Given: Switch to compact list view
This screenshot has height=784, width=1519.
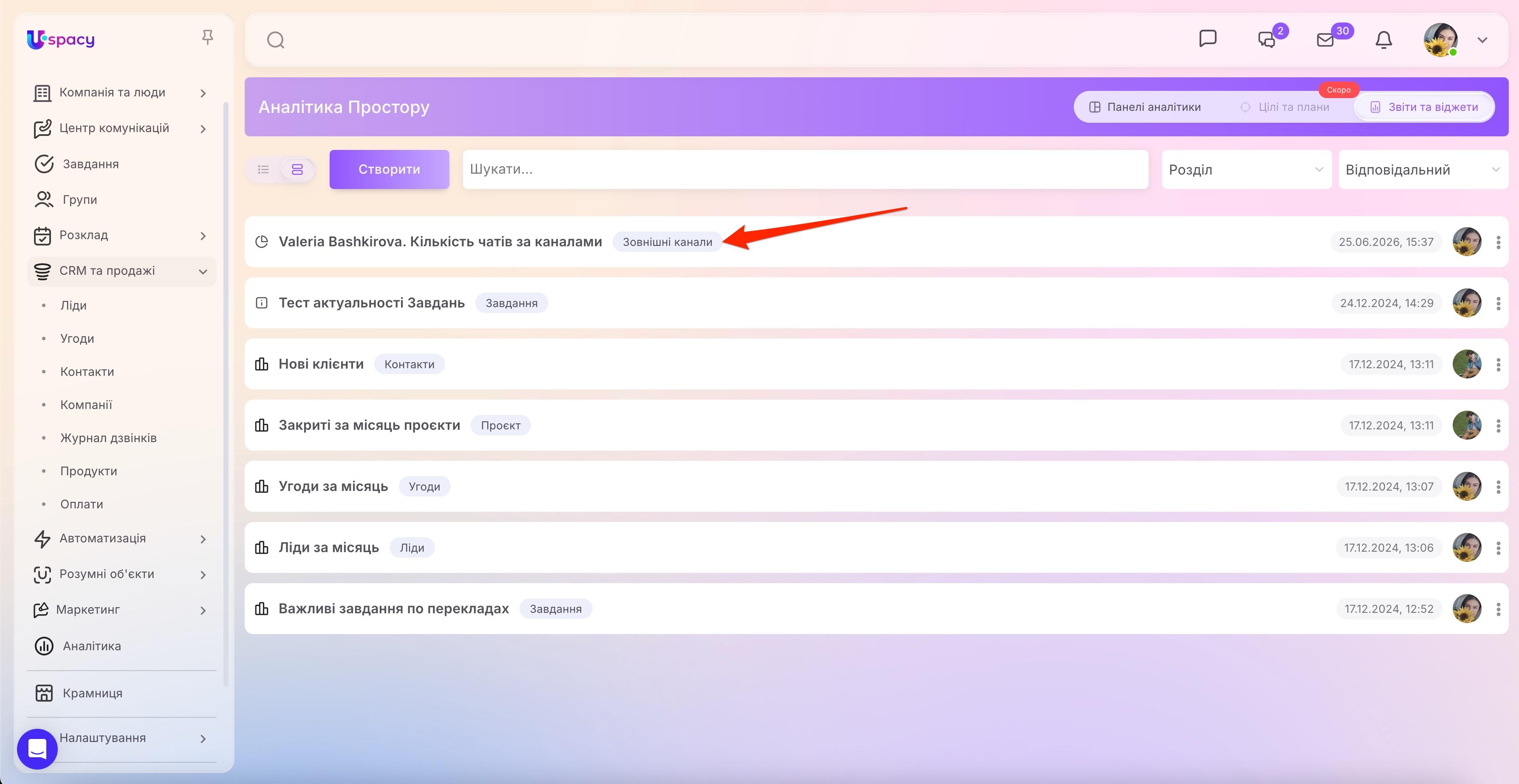Looking at the screenshot, I should (x=263, y=170).
